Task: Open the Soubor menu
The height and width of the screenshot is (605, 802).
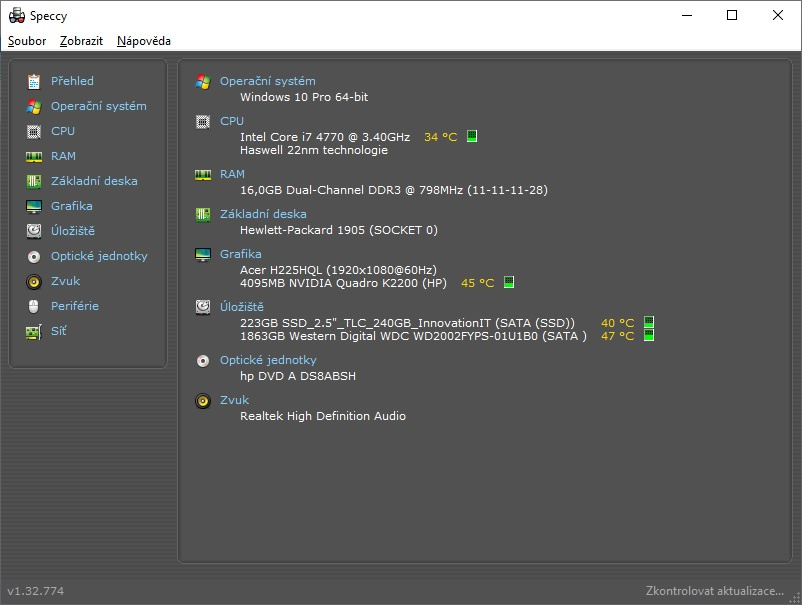Action: coord(26,41)
